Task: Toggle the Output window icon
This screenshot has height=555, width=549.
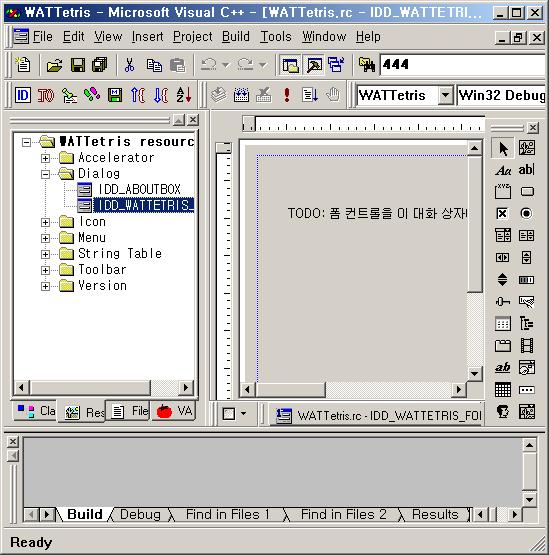Action: 314,65
